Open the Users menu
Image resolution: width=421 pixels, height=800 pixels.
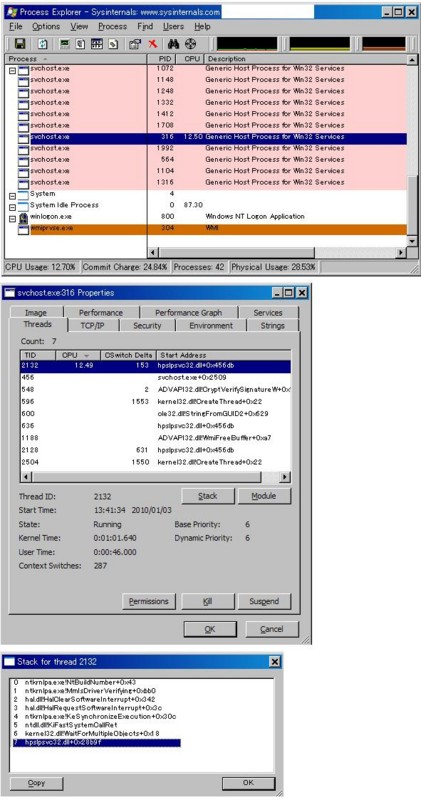click(x=174, y=27)
